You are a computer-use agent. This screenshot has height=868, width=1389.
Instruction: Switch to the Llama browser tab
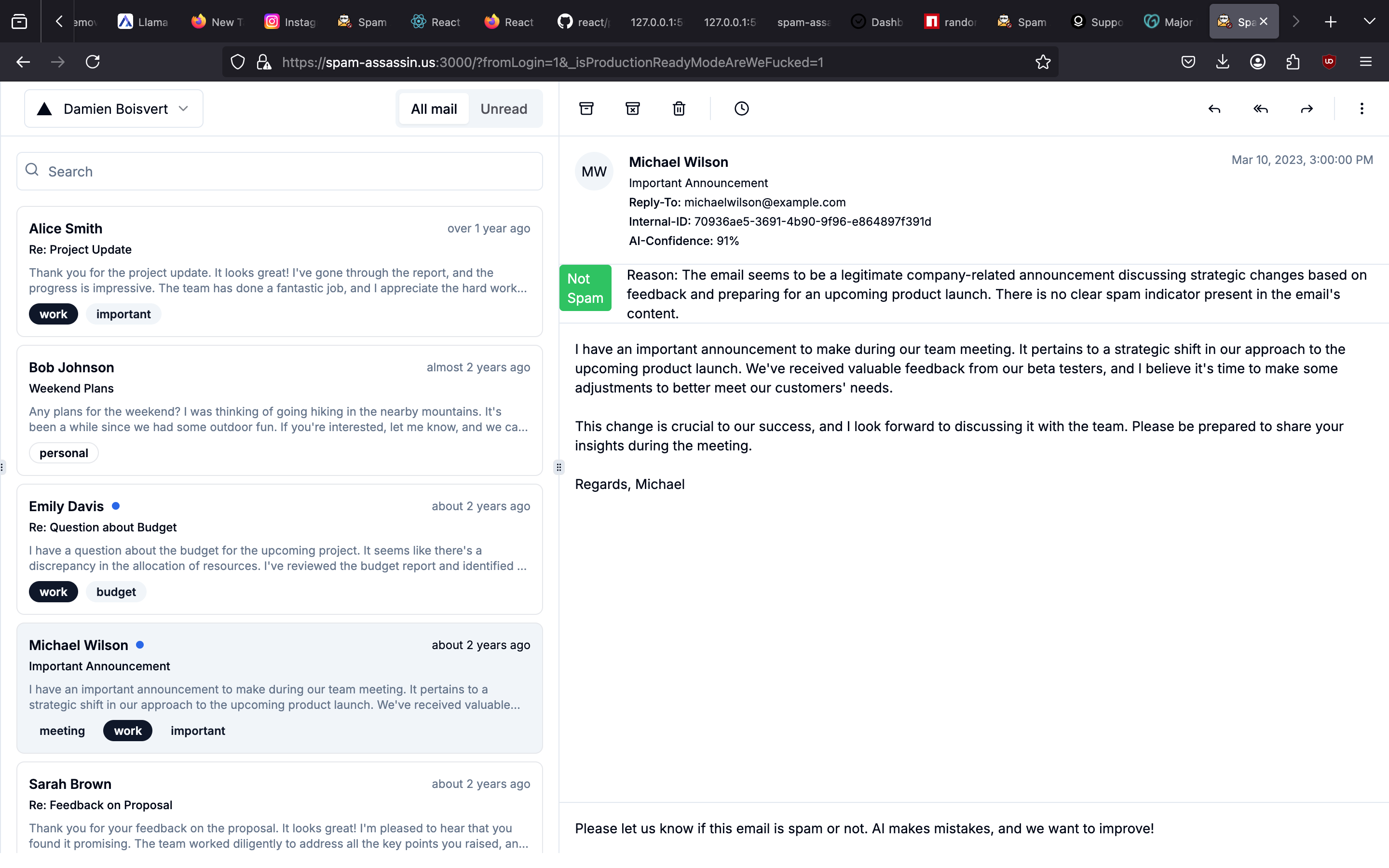(143, 22)
